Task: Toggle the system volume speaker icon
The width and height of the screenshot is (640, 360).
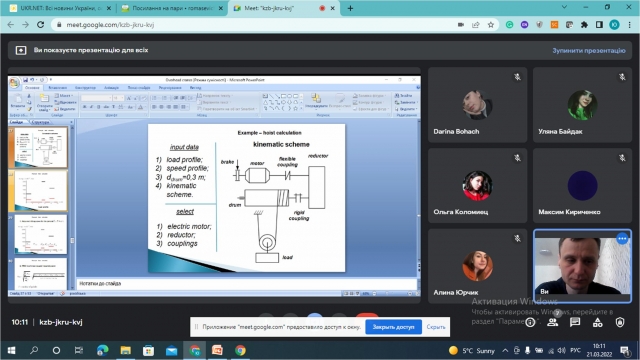Action: click(562, 351)
